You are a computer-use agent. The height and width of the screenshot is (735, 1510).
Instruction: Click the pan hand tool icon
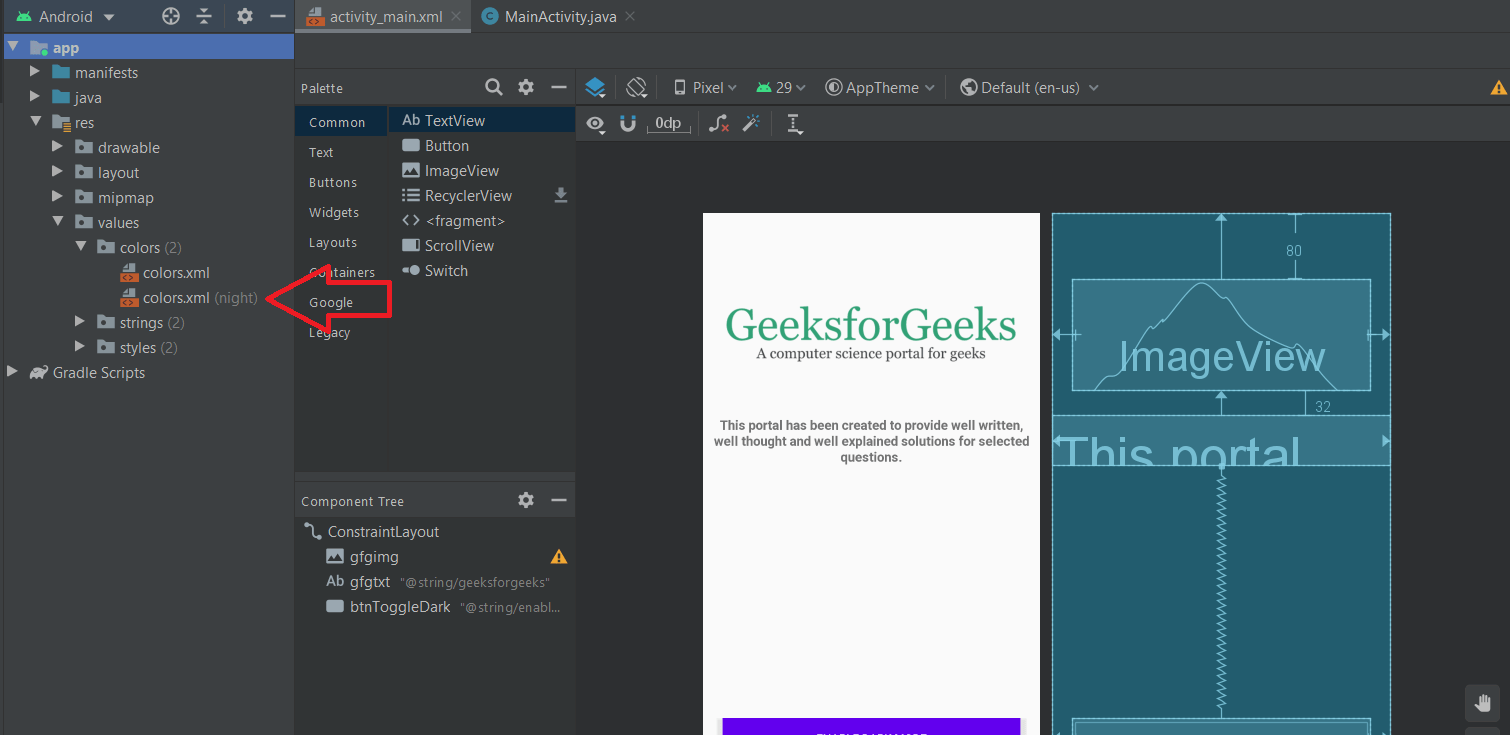[x=1484, y=702]
